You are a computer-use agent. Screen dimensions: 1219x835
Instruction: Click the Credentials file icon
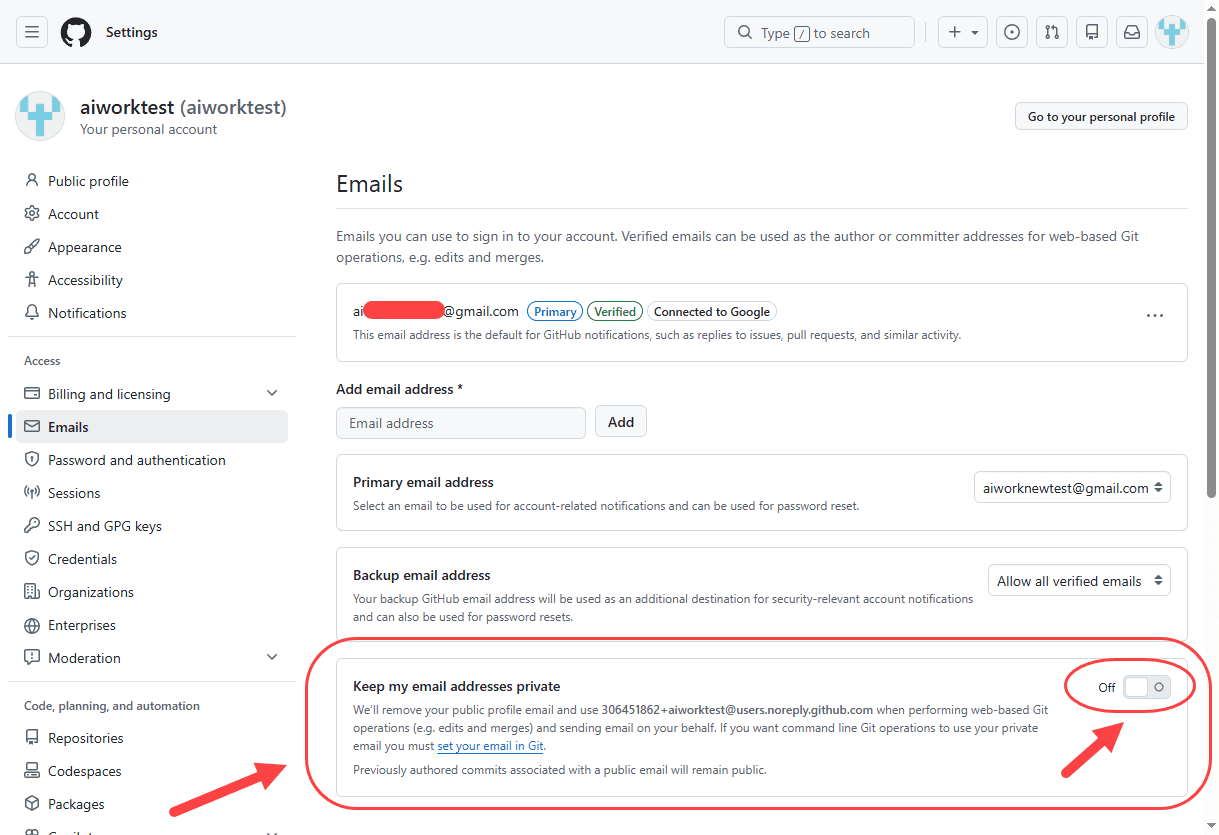click(x=32, y=559)
